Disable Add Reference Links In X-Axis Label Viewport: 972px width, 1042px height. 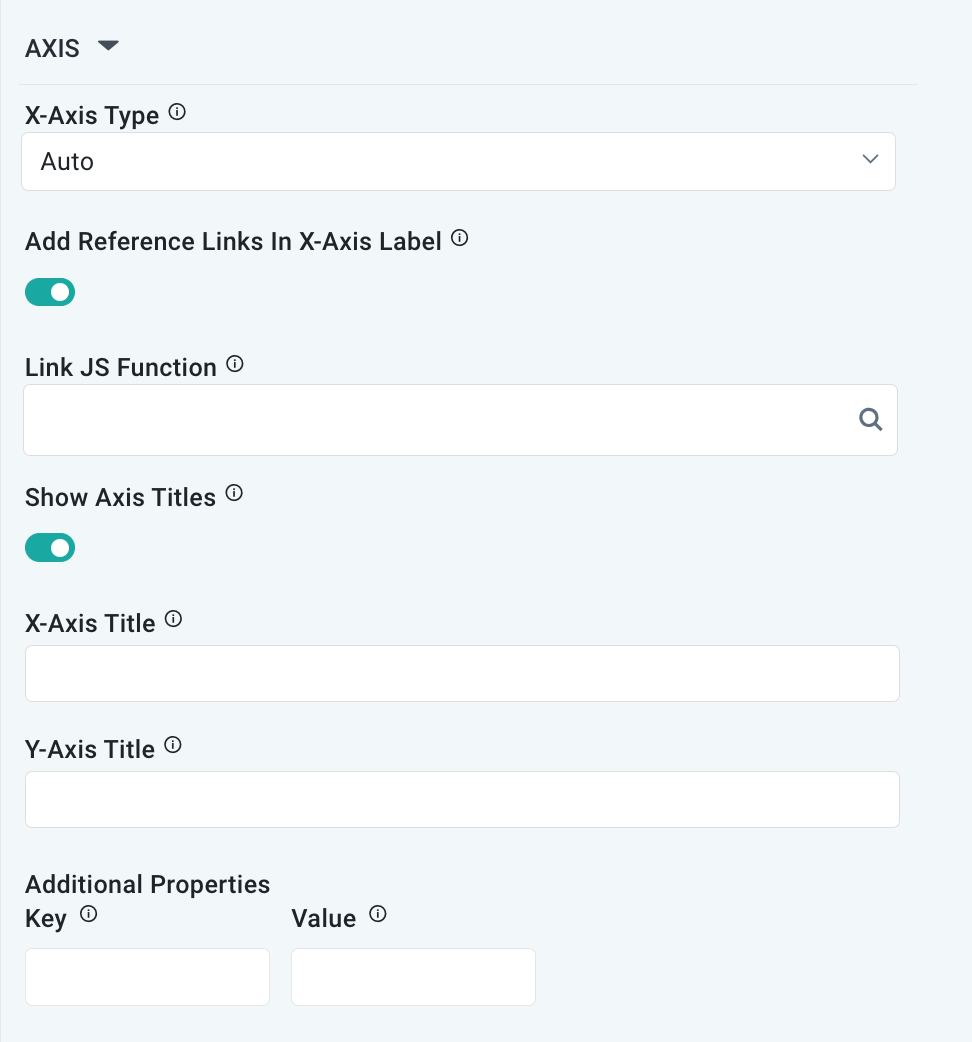(50, 292)
